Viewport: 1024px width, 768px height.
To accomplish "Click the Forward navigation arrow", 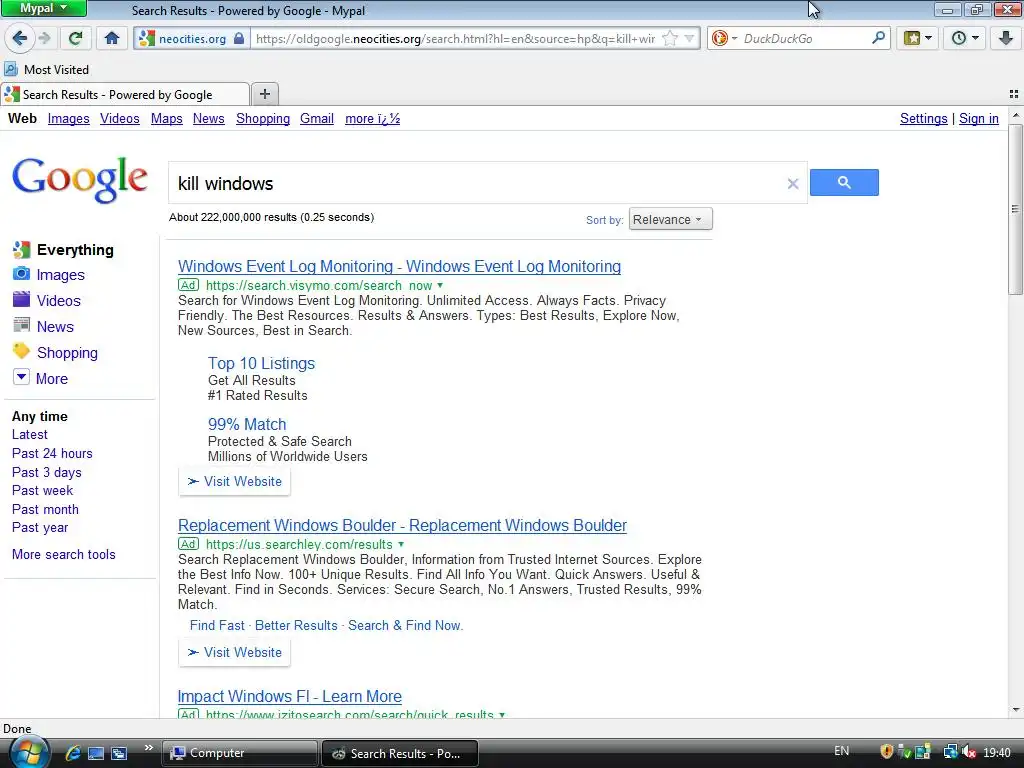I will [44, 39].
